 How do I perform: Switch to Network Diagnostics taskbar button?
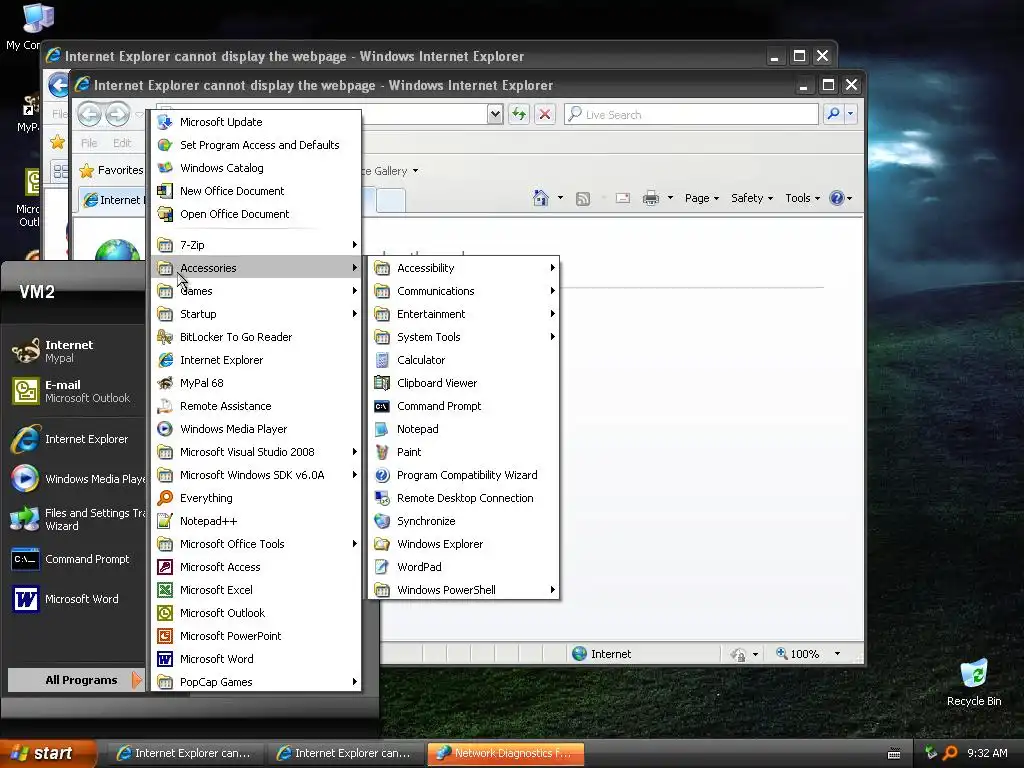point(505,753)
